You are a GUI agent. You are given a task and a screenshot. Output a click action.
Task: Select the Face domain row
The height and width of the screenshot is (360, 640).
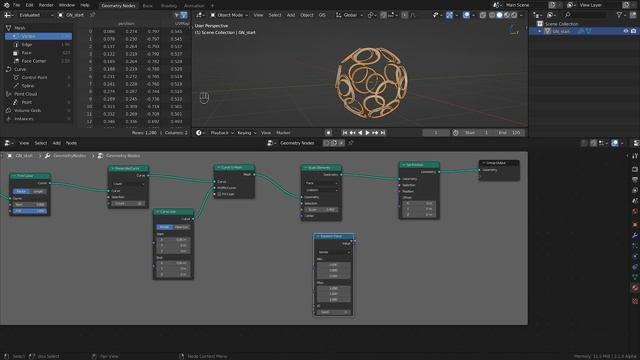[x=38, y=53]
